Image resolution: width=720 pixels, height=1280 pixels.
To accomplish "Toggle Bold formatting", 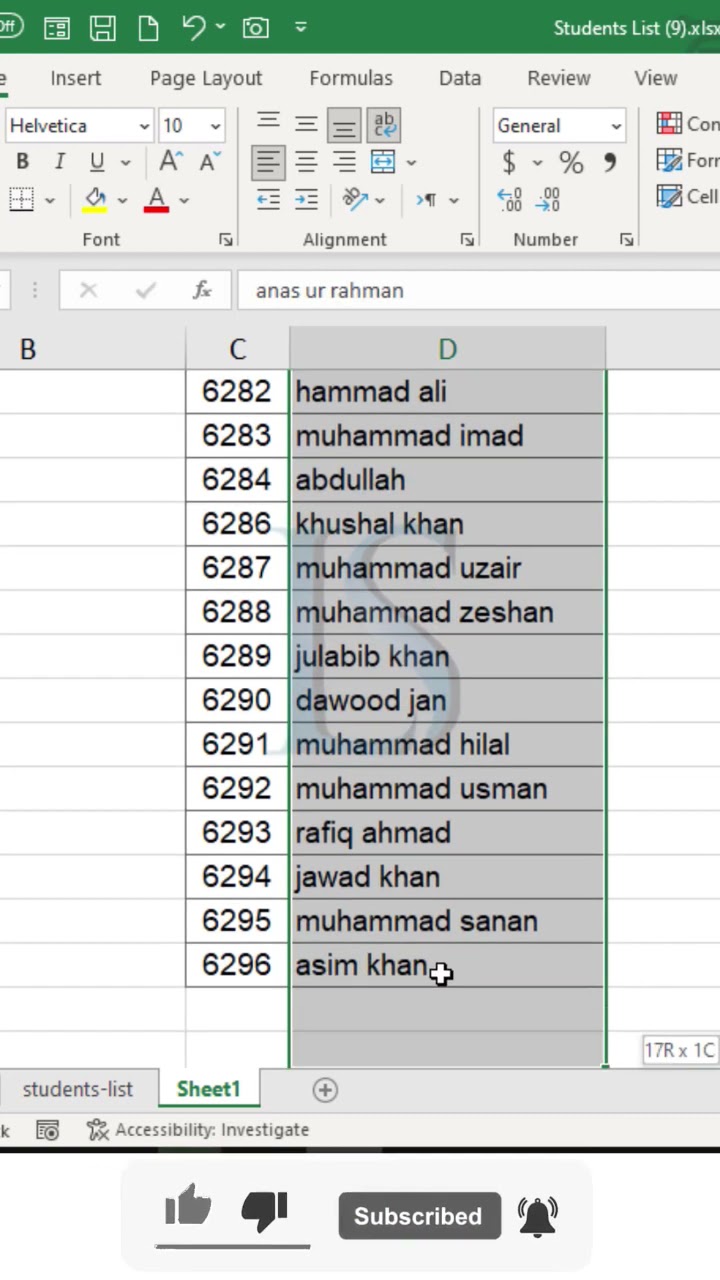I will pyautogui.click(x=22, y=162).
